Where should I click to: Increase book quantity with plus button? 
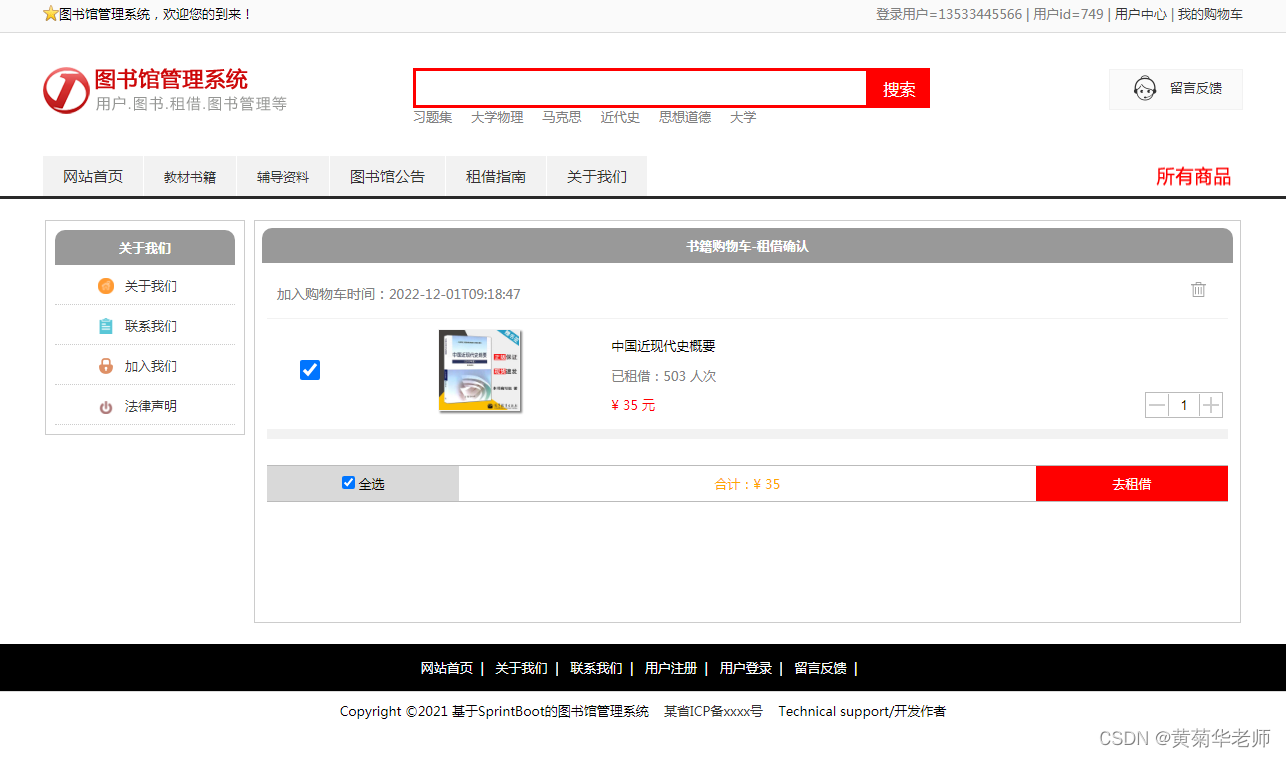click(1211, 404)
